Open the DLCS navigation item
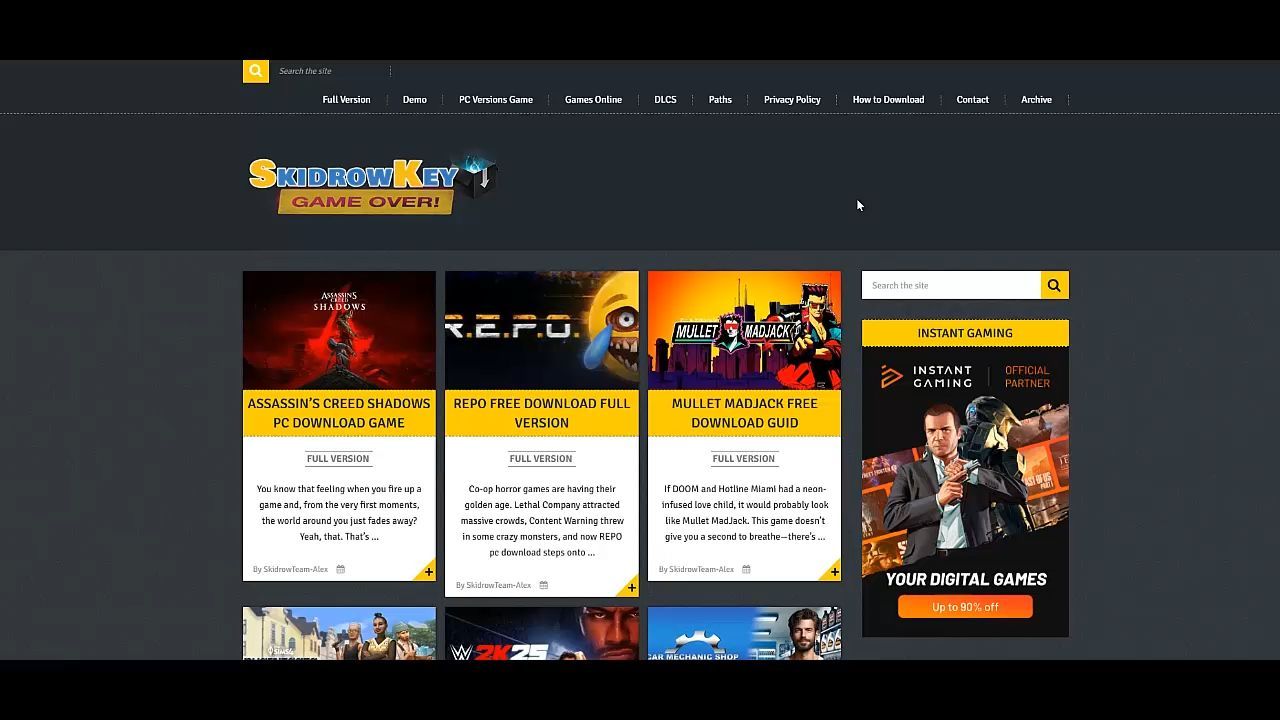 (x=665, y=99)
